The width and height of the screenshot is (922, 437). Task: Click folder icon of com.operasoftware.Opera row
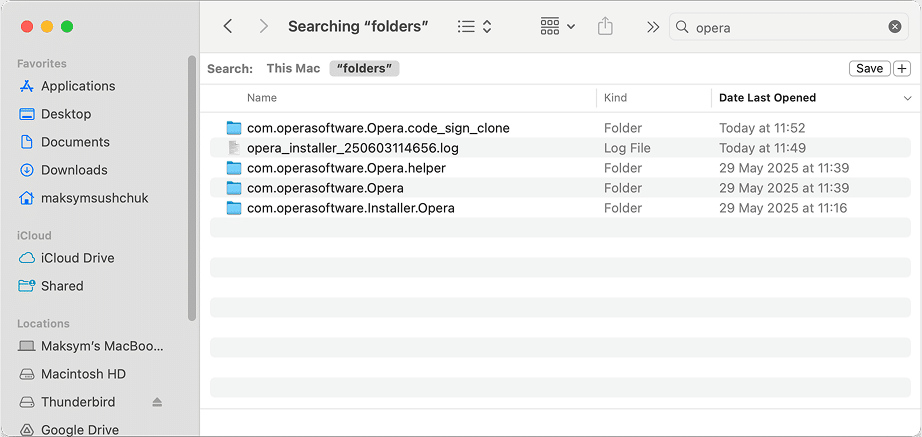(x=234, y=188)
